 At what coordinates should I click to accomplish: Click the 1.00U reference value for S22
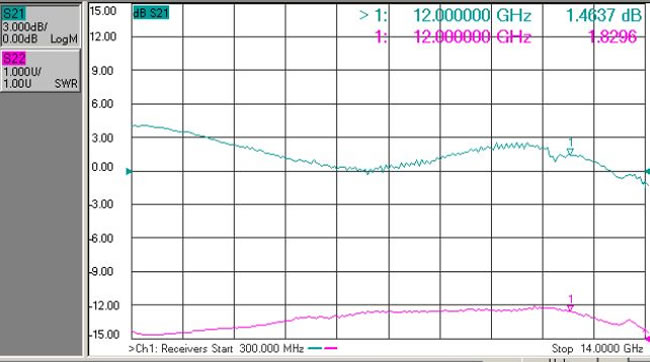[17, 84]
